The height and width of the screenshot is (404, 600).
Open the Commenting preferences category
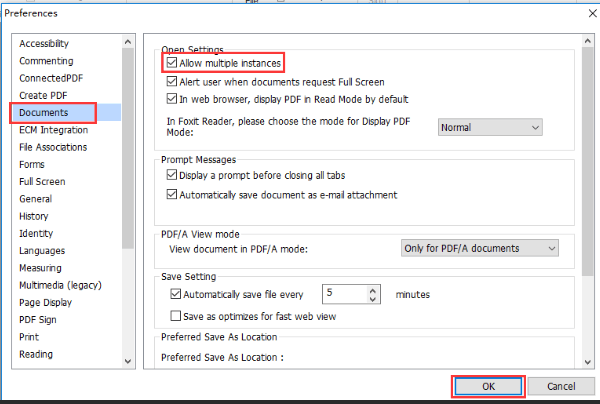click(x=45, y=61)
